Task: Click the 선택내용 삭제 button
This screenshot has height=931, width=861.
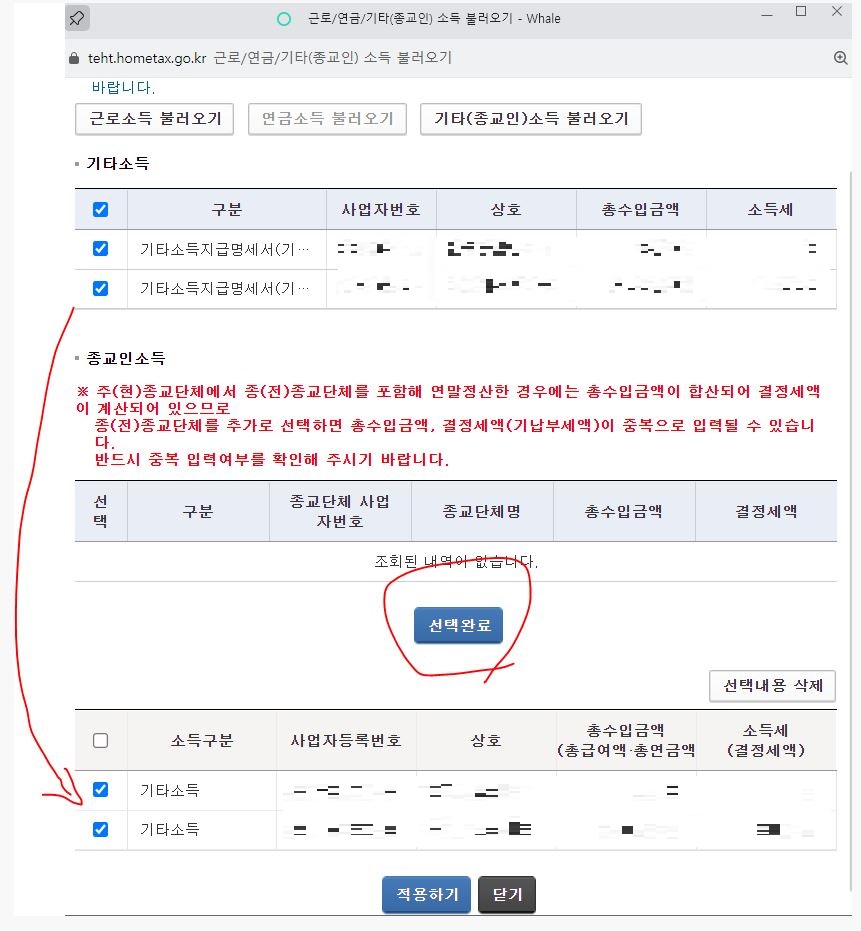Action: (772, 686)
